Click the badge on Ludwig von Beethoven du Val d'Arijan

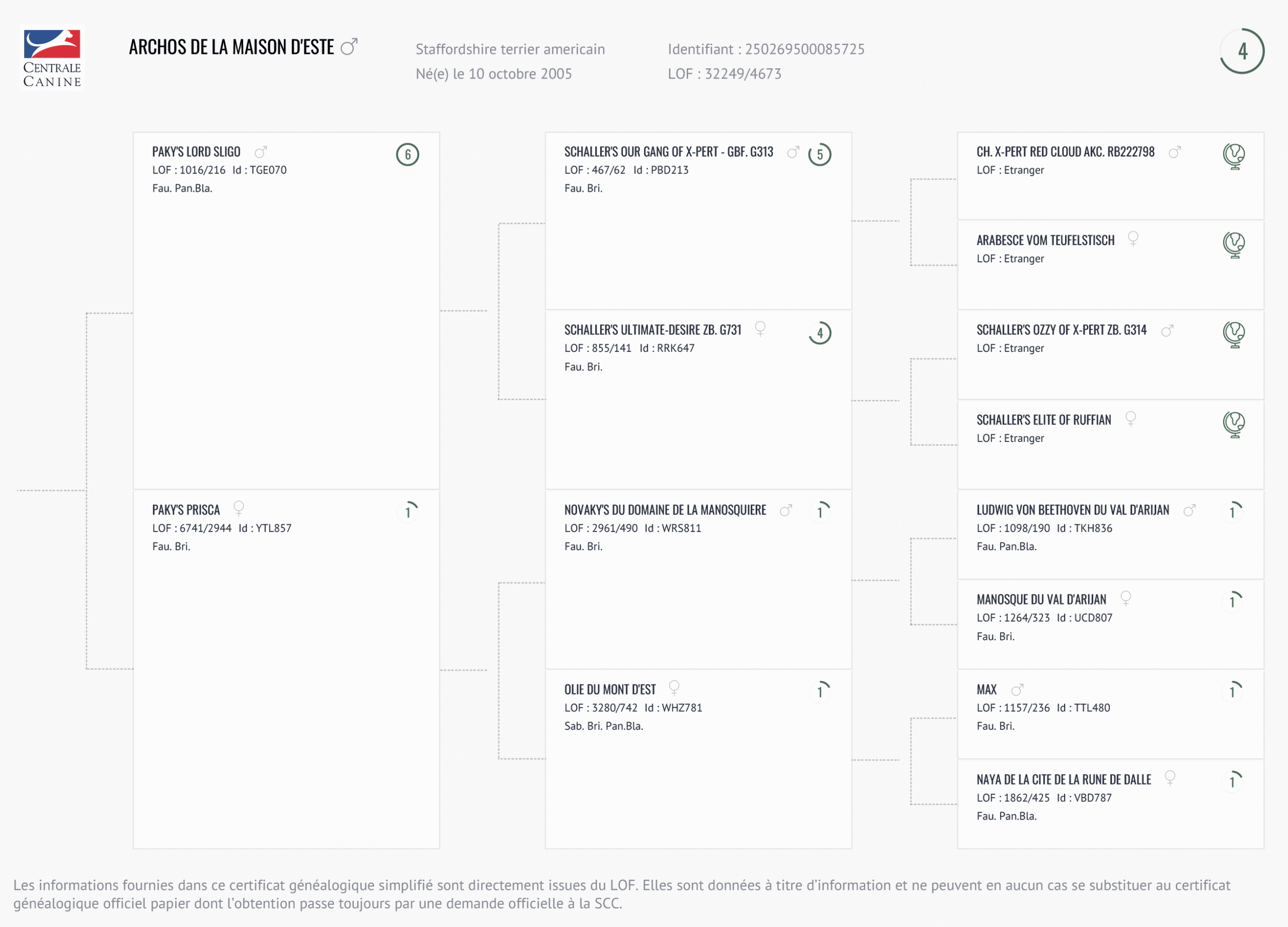coord(1232,512)
